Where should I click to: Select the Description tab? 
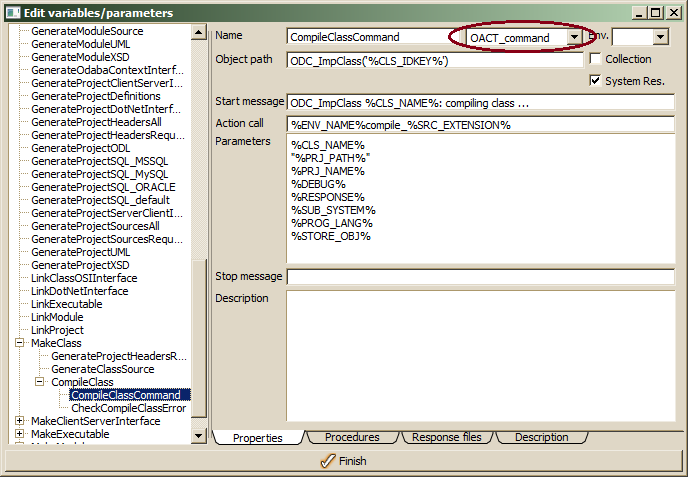coord(541,437)
